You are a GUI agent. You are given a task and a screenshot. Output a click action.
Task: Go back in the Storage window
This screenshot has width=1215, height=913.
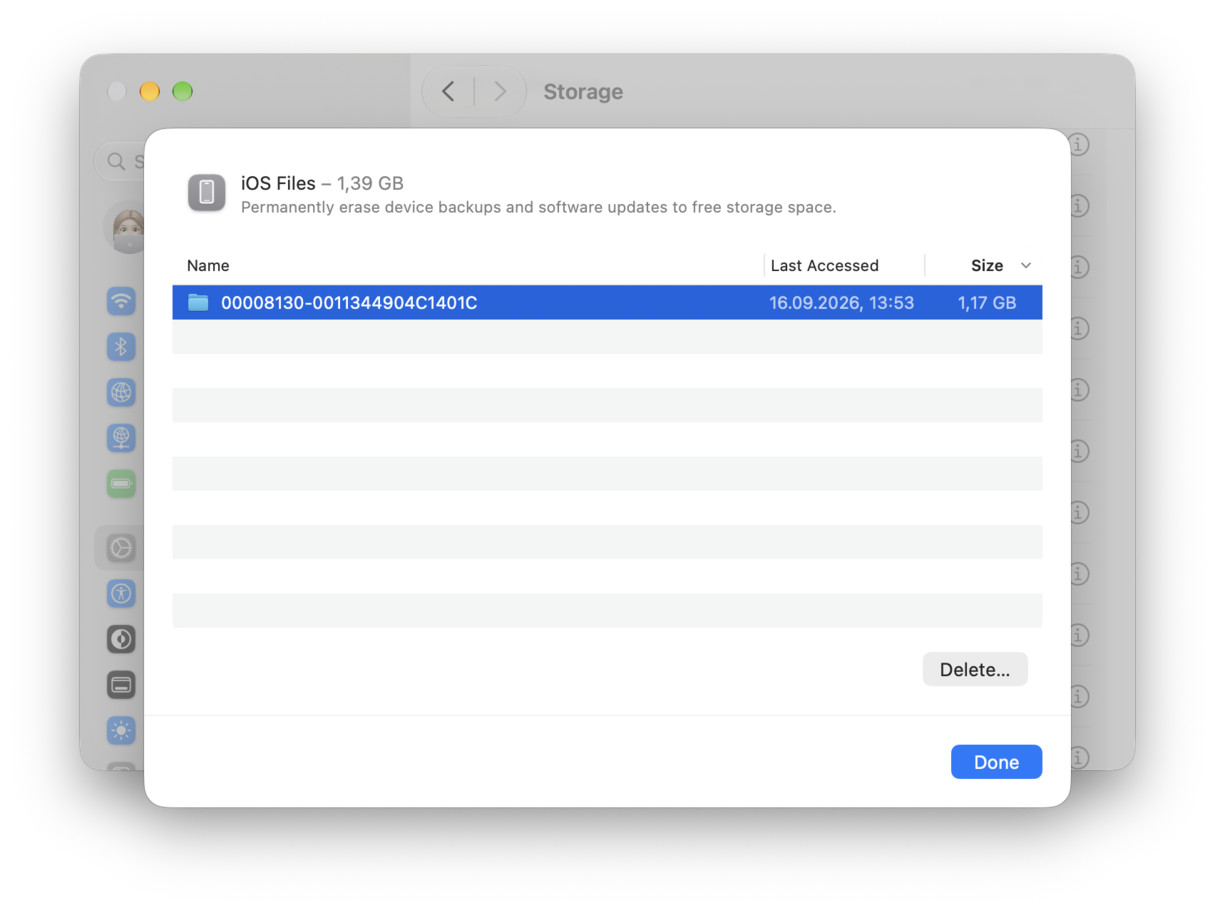[x=448, y=92]
